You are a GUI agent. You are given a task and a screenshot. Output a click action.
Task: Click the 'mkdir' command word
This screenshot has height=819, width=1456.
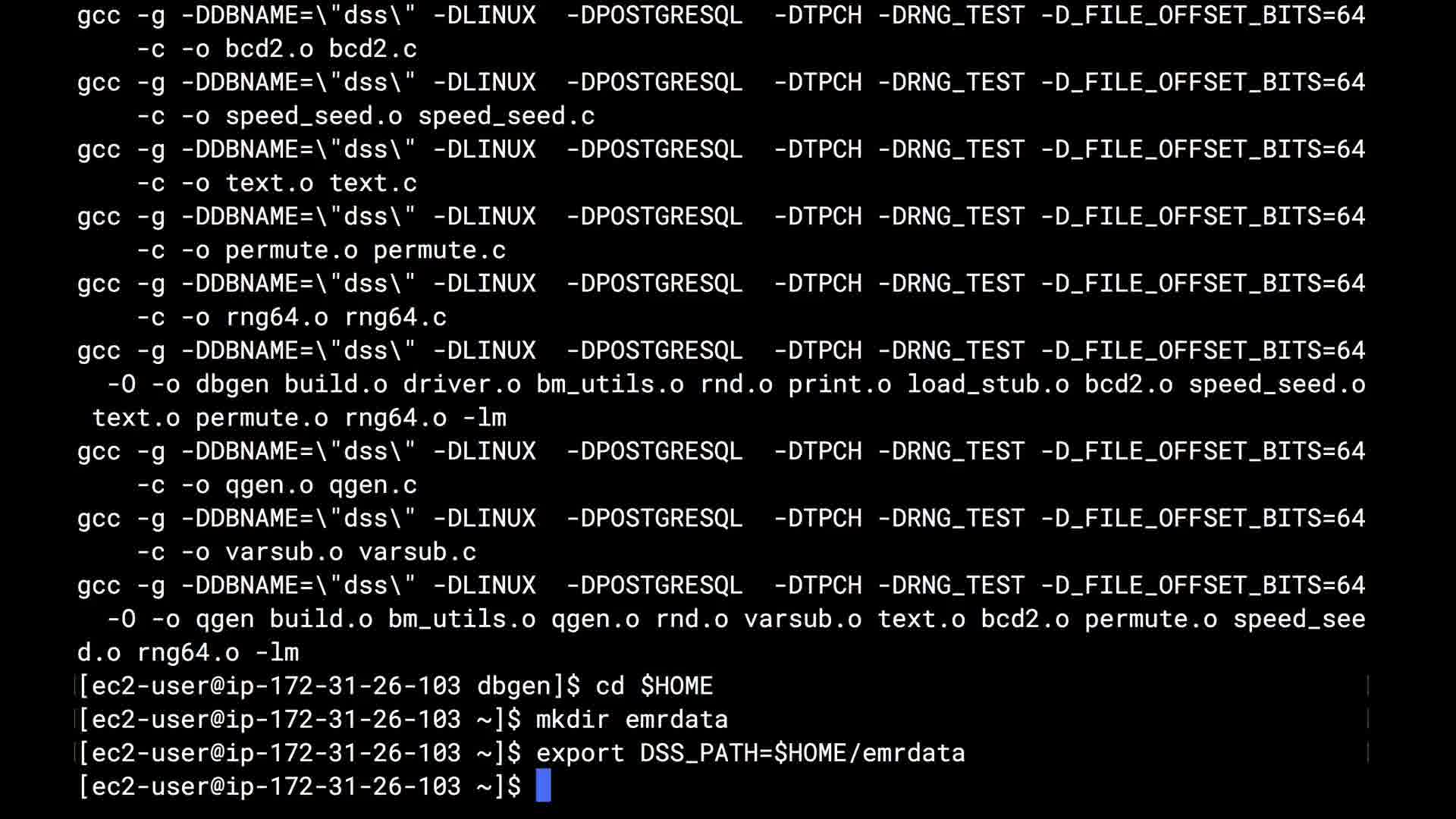(573, 719)
